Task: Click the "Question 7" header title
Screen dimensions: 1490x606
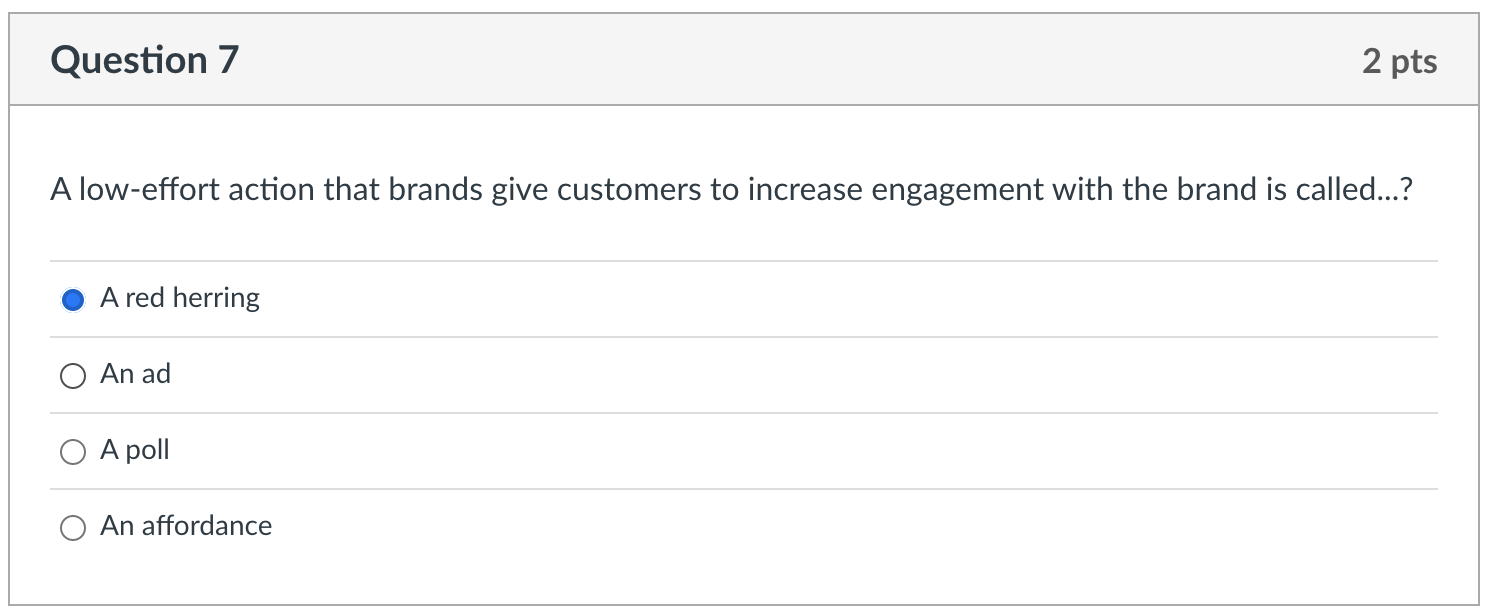Action: point(145,59)
